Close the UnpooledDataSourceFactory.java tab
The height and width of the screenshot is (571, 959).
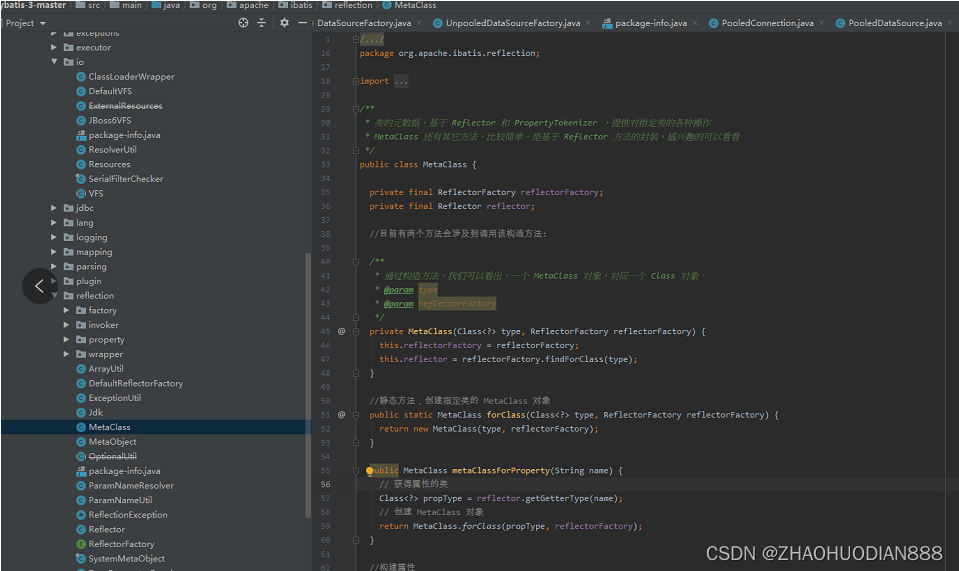pos(588,23)
